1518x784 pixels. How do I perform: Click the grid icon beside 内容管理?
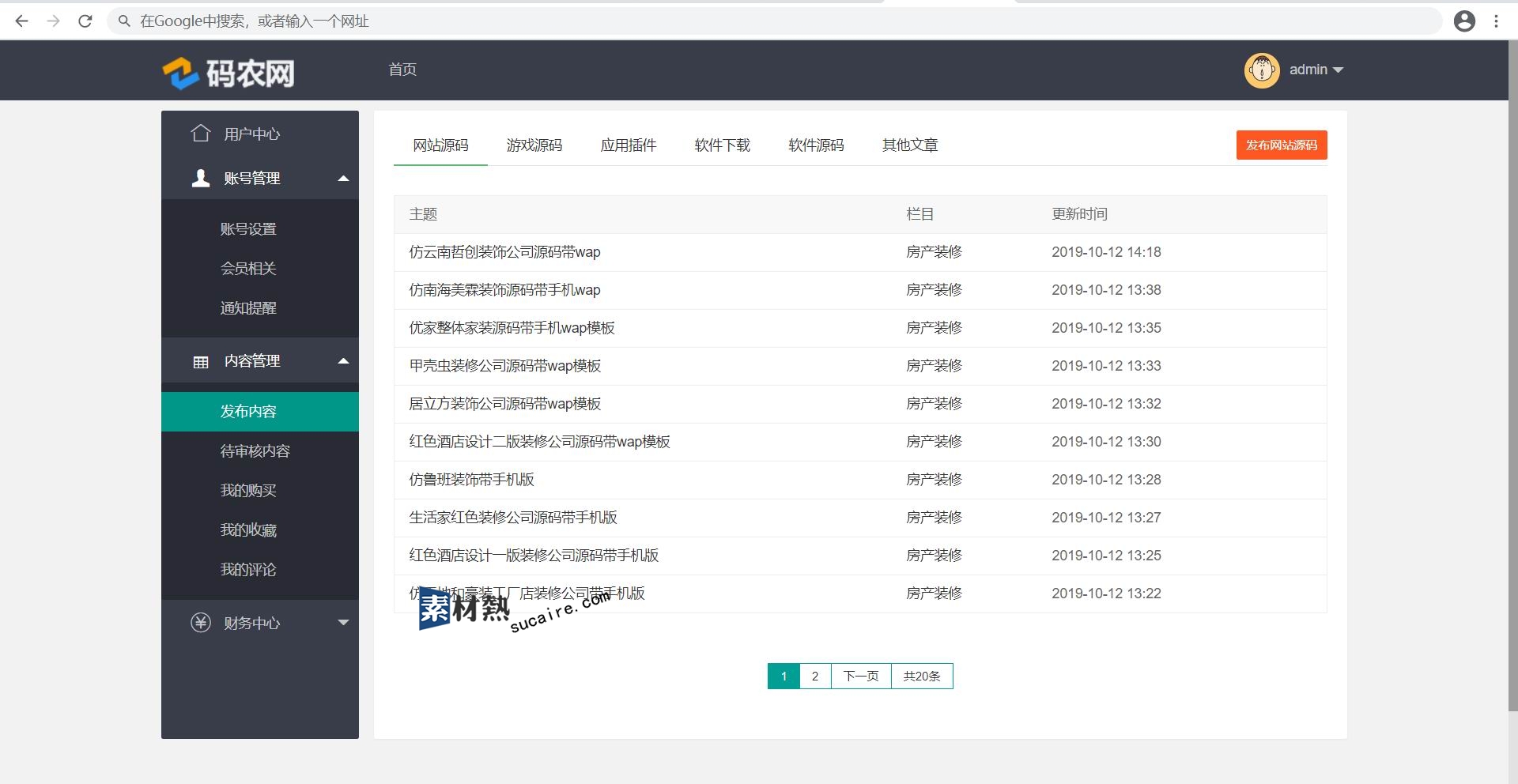click(x=201, y=361)
